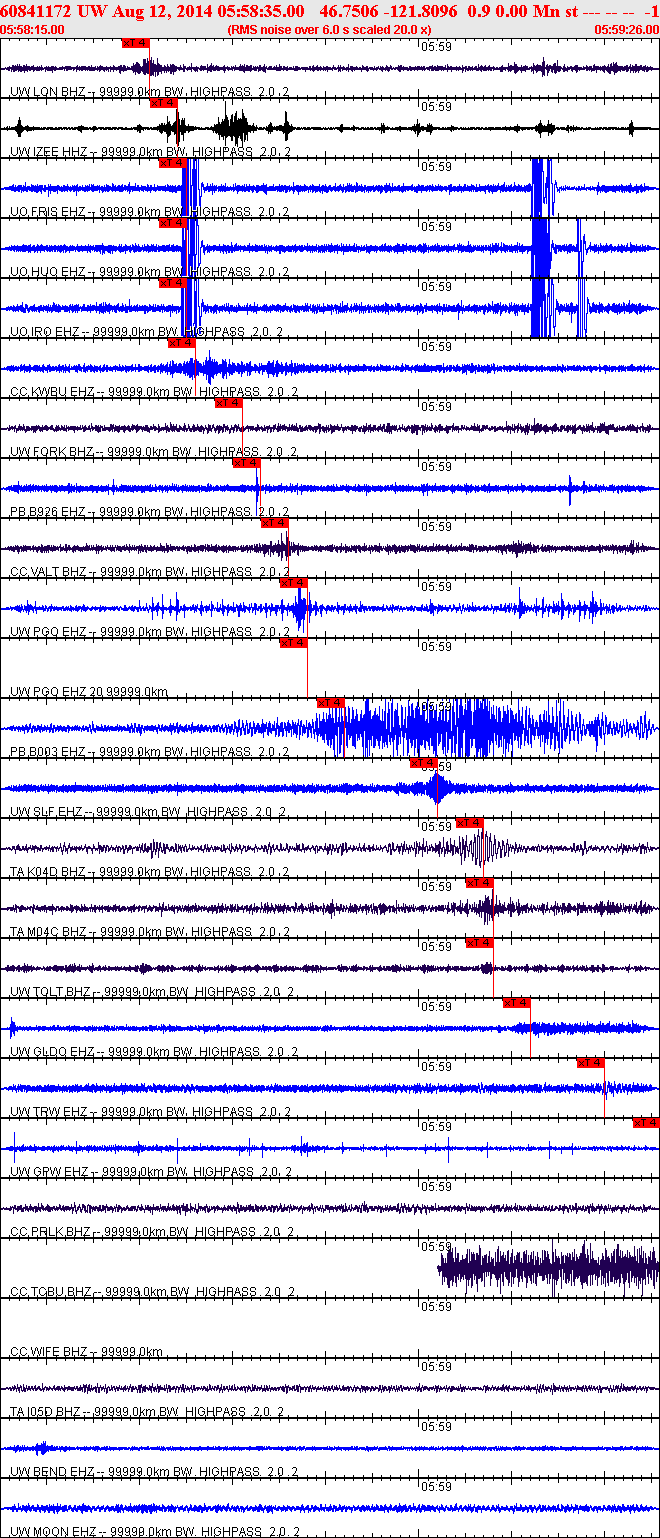Image resolution: width=660 pixels, height=1538 pixels.
Task: Click the '05:59' tick label on the UW LON row
Action: 436,46
